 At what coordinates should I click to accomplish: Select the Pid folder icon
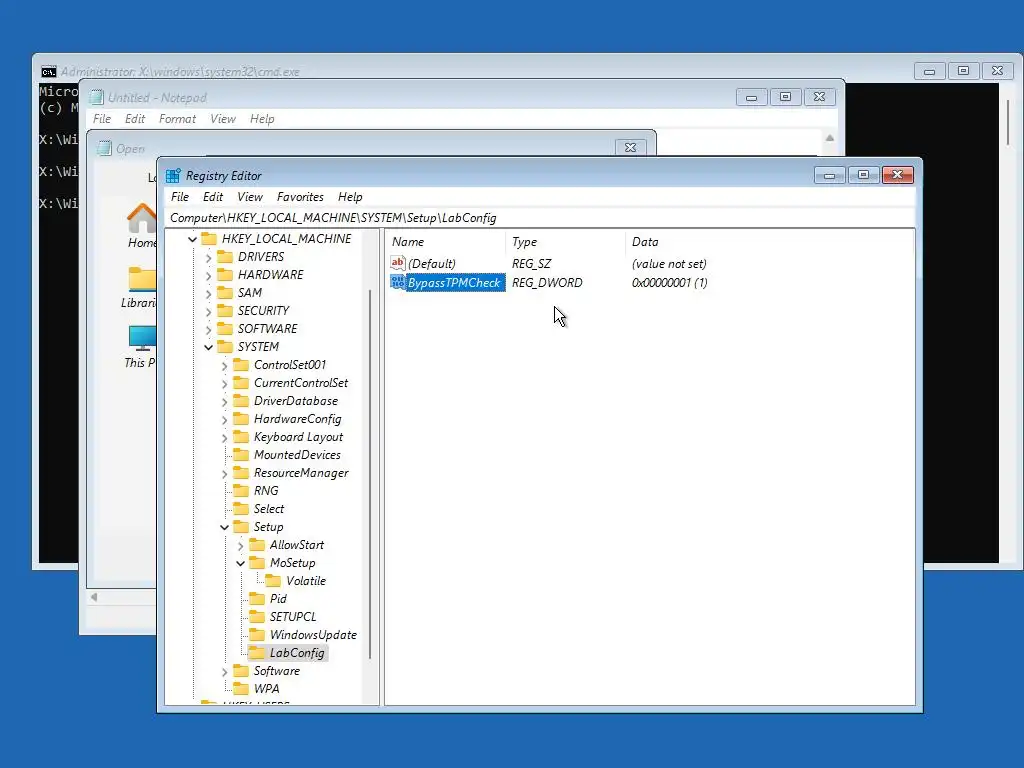[x=257, y=599]
